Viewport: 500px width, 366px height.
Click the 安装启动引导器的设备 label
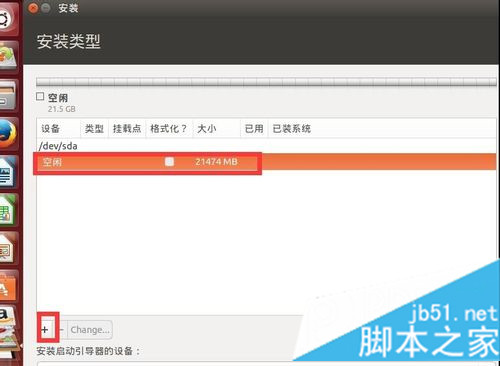pyautogui.click(x=88, y=351)
